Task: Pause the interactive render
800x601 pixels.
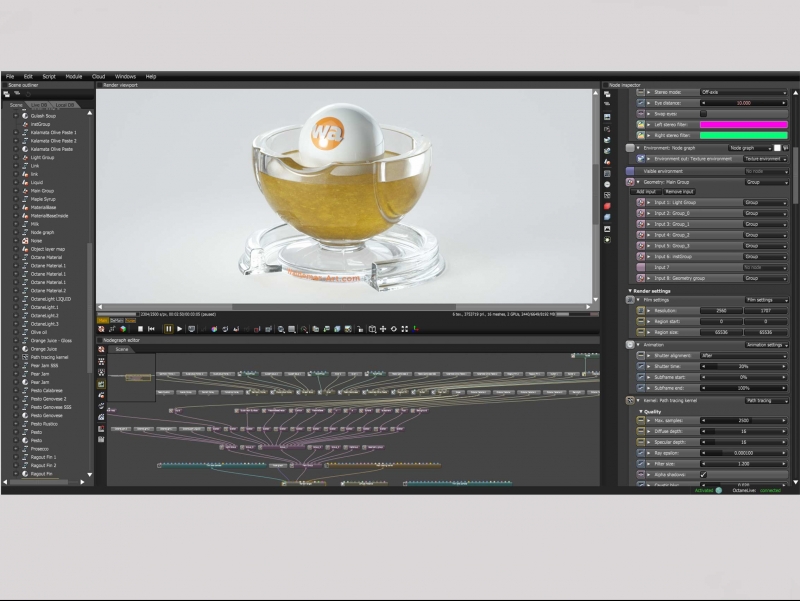Action: click(x=168, y=329)
